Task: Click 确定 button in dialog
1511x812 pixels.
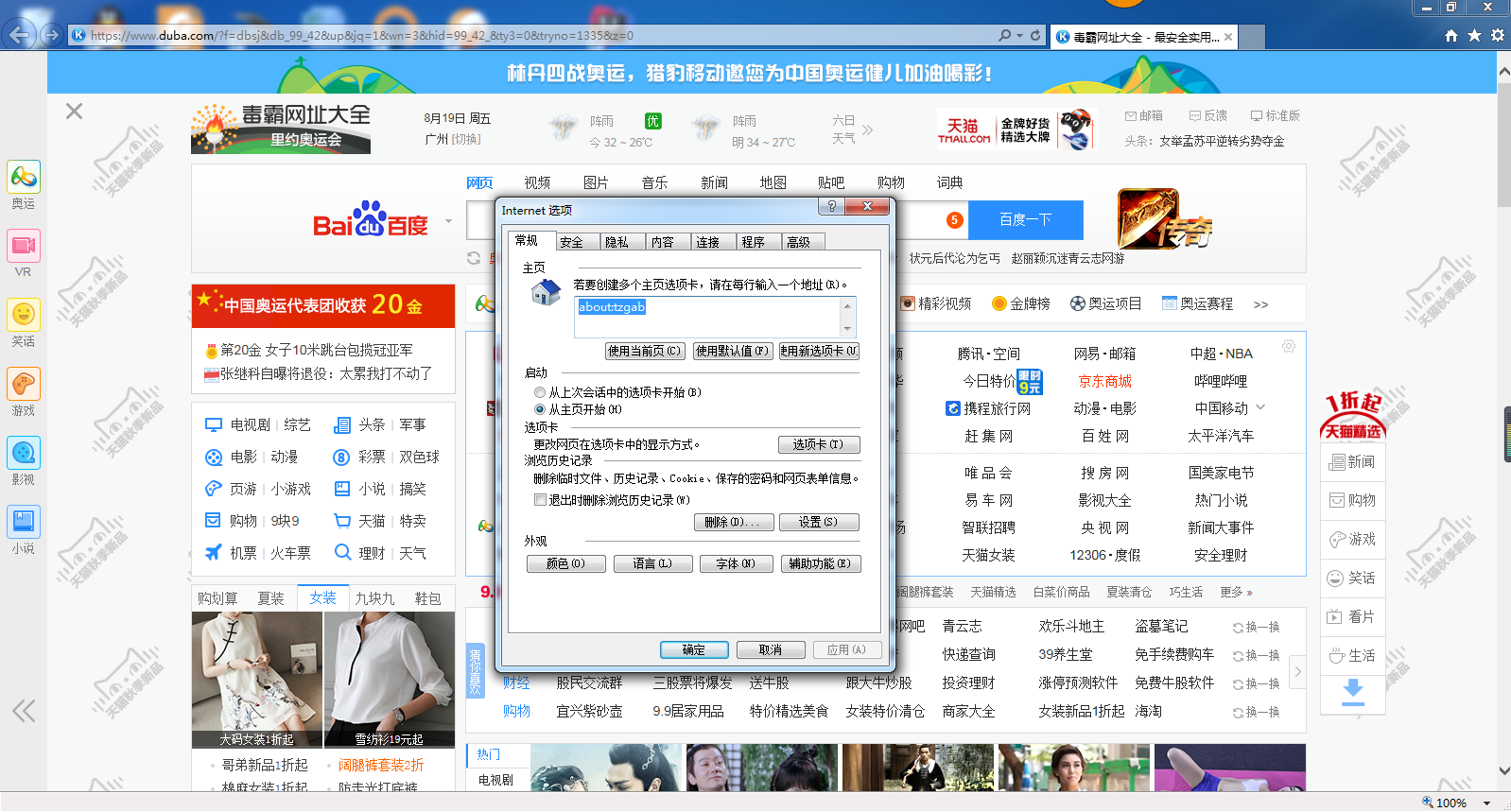Action: (x=694, y=649)
